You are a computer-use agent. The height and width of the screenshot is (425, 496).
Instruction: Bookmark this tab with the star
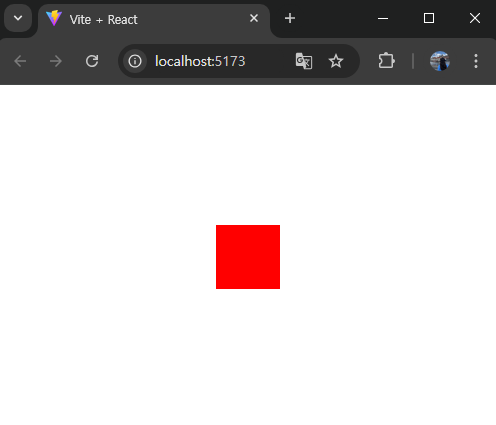tap(336, 61)
